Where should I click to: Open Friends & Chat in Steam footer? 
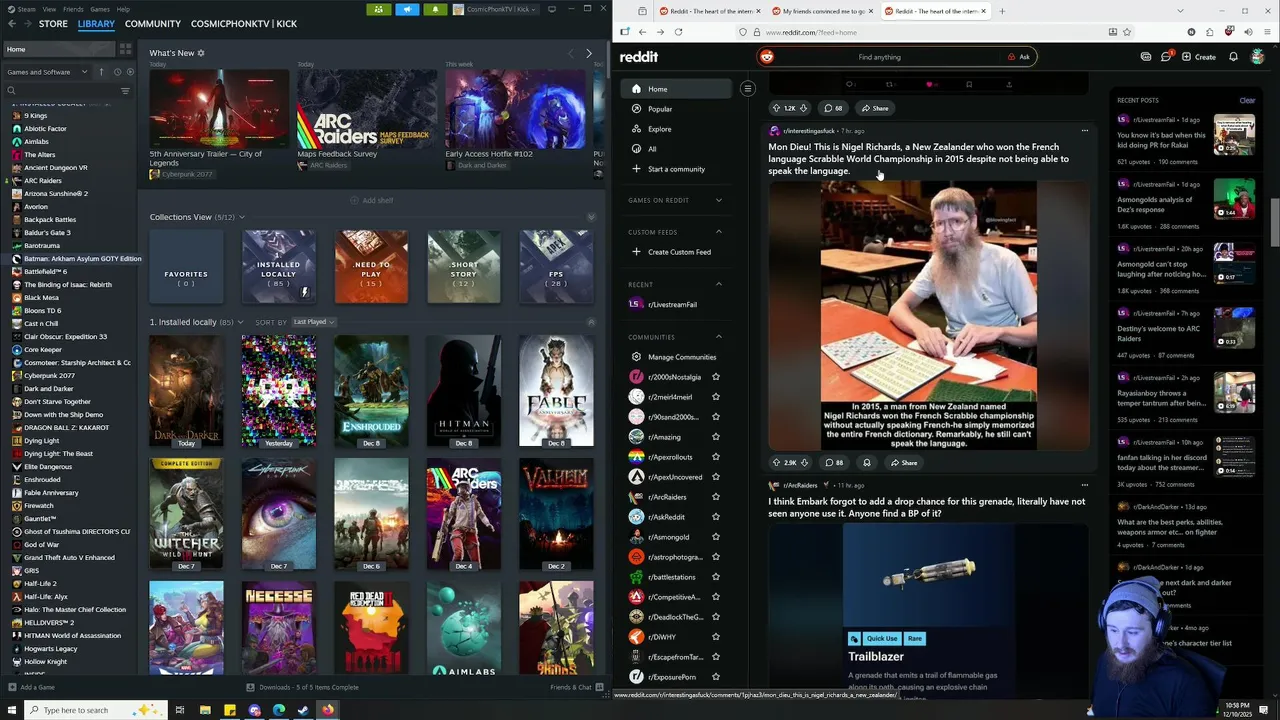(575, 687)
